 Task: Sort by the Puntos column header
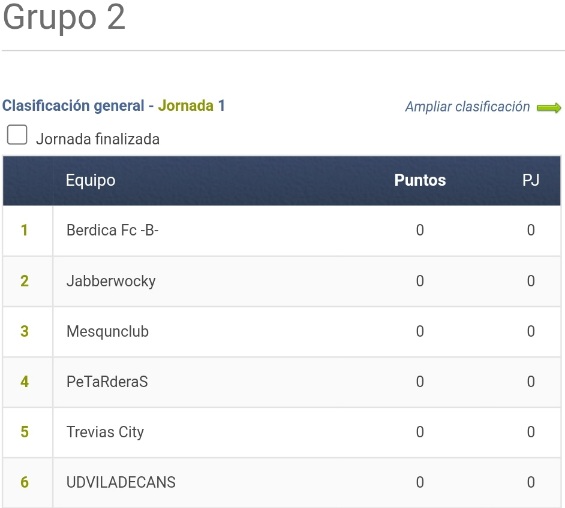[x=420, y=180]
